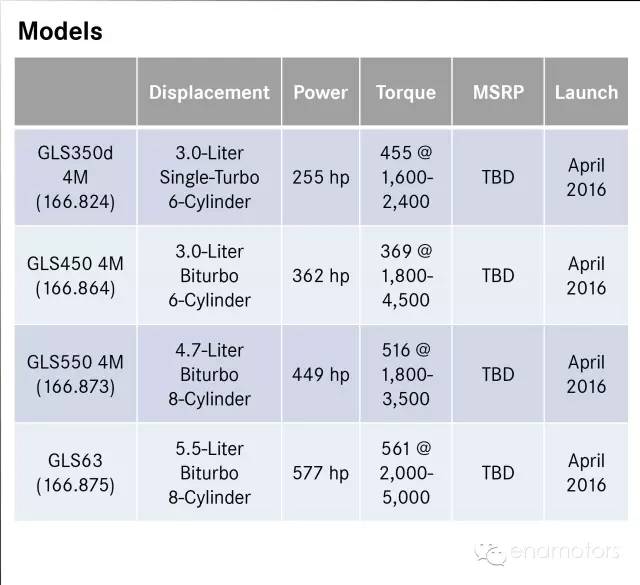640x585 pixels.
Task: Select the Power column header
Action: pos(320,91)
